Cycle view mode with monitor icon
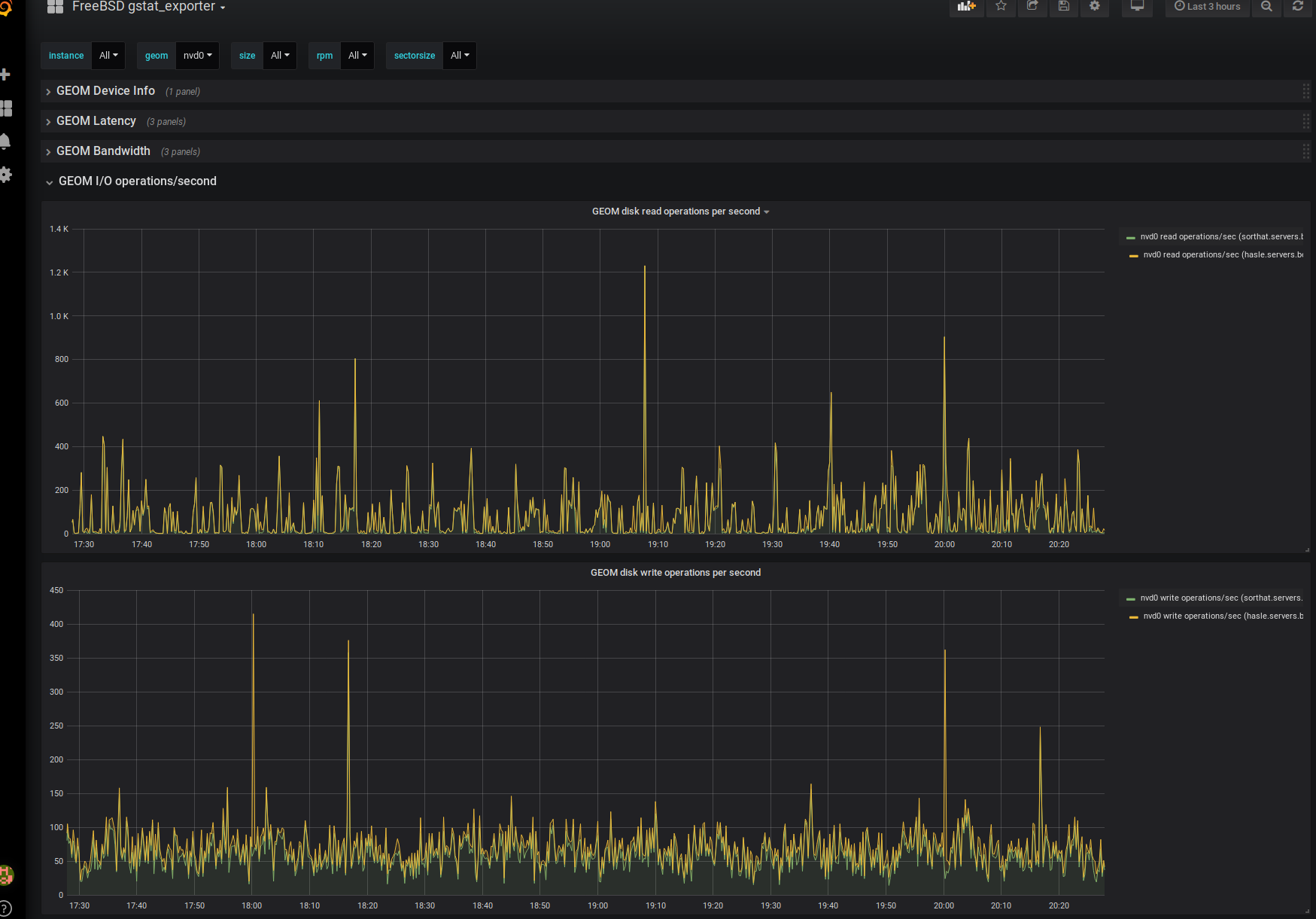The width and height of the screenshot is (1316, 919). [x=1137, y=7]
